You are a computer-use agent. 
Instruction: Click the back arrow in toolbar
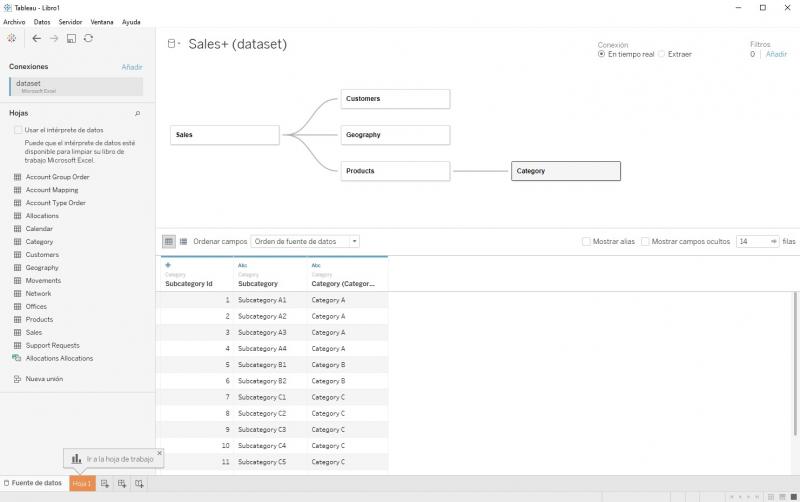coord(37,38)
